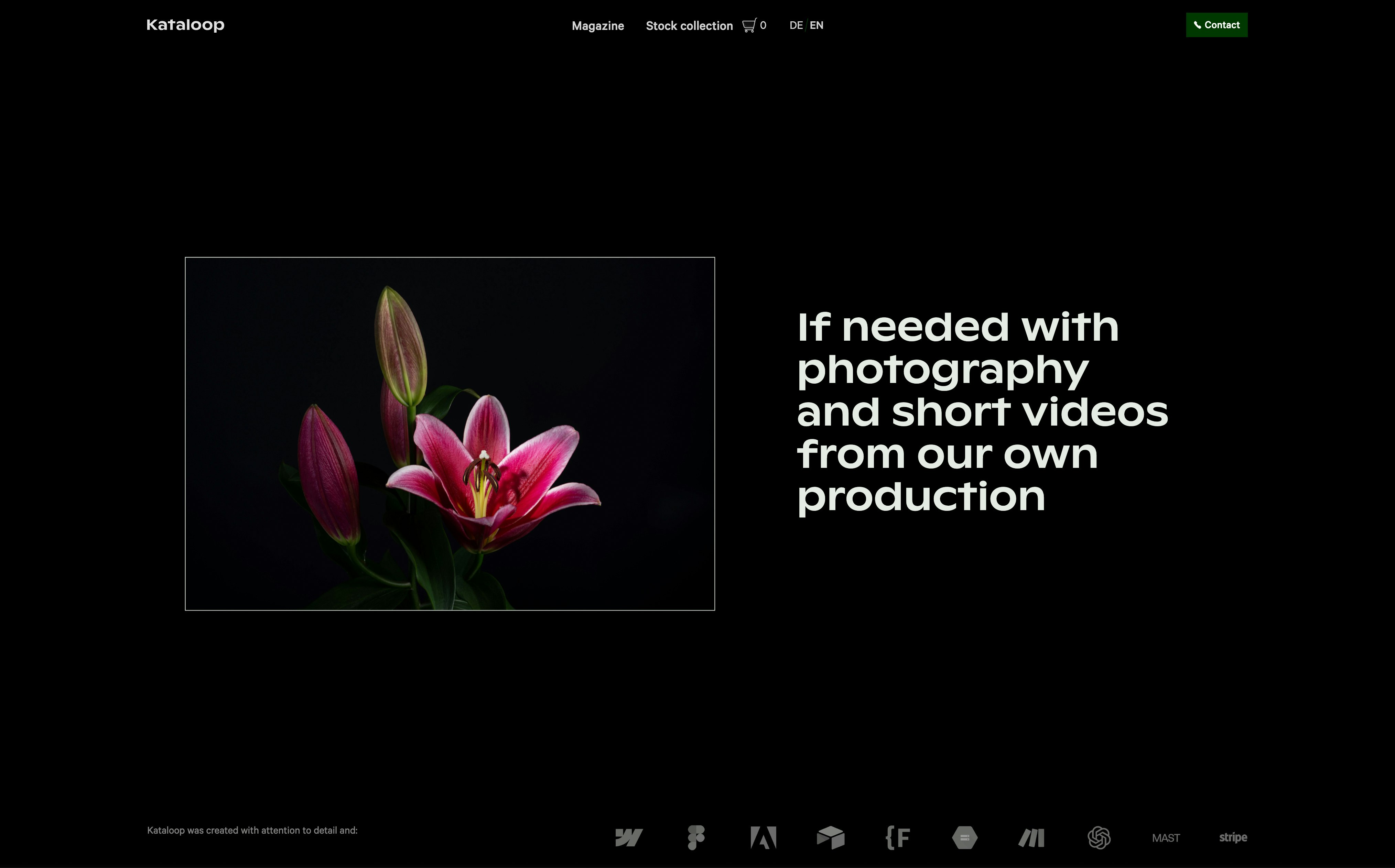Click the Adobe logo in the footer
Screen dimensions: 1395x868
pos(763,837)
